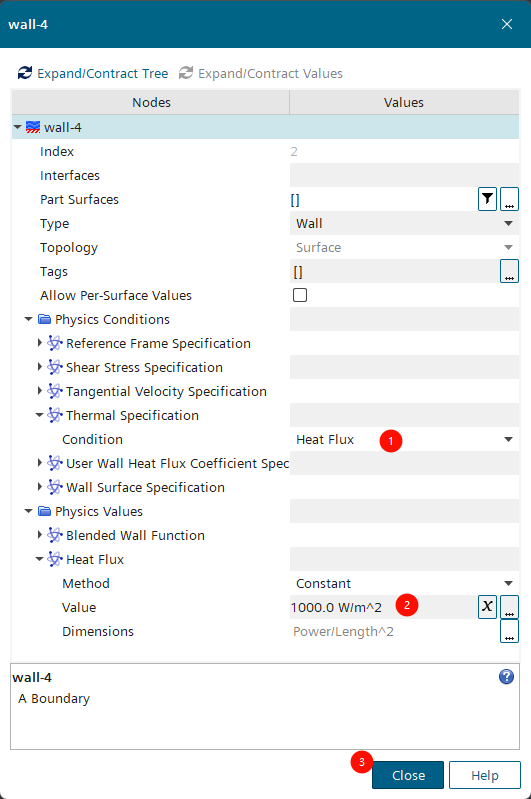Open the Part Surfaces ellipsis editor button
531x799 pixels.
[x=509, y=199]
